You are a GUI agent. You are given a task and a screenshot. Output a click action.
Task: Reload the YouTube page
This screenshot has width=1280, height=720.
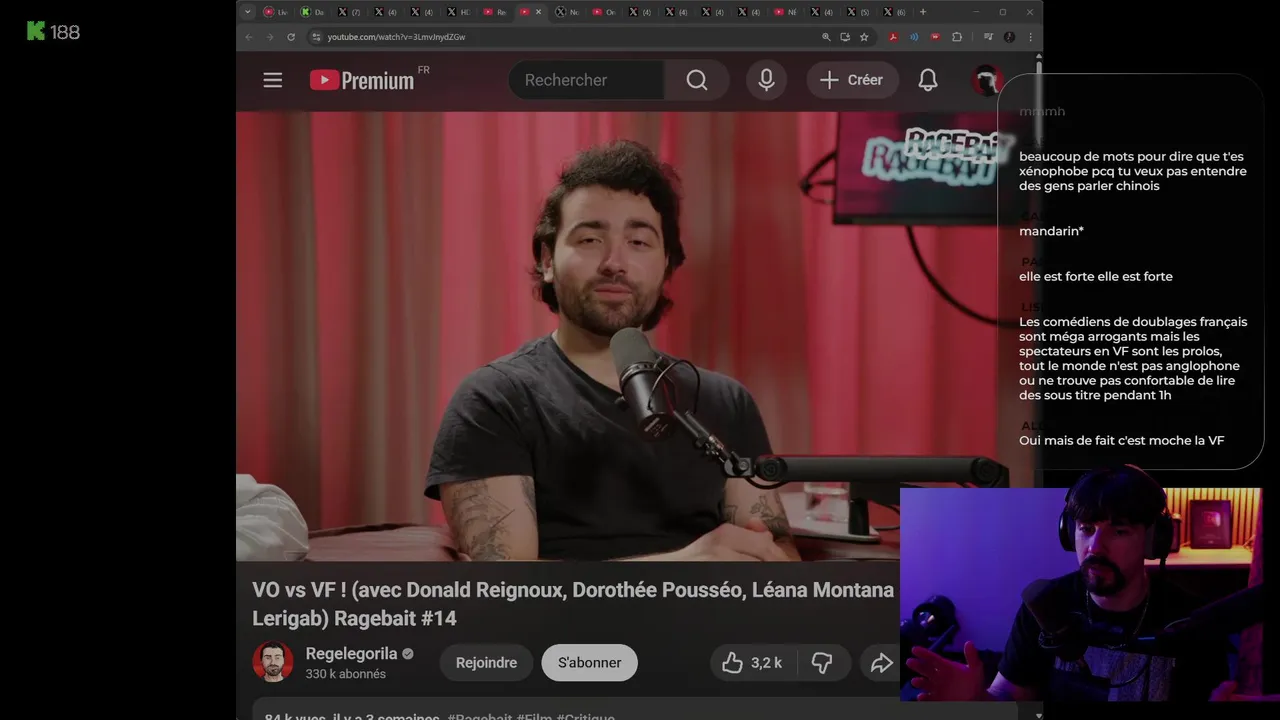tap(291, 37)
